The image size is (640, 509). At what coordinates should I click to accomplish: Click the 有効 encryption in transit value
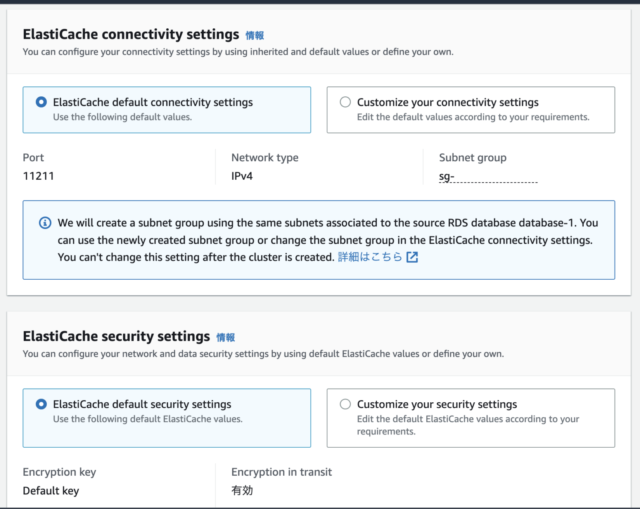tap(242, 490)
